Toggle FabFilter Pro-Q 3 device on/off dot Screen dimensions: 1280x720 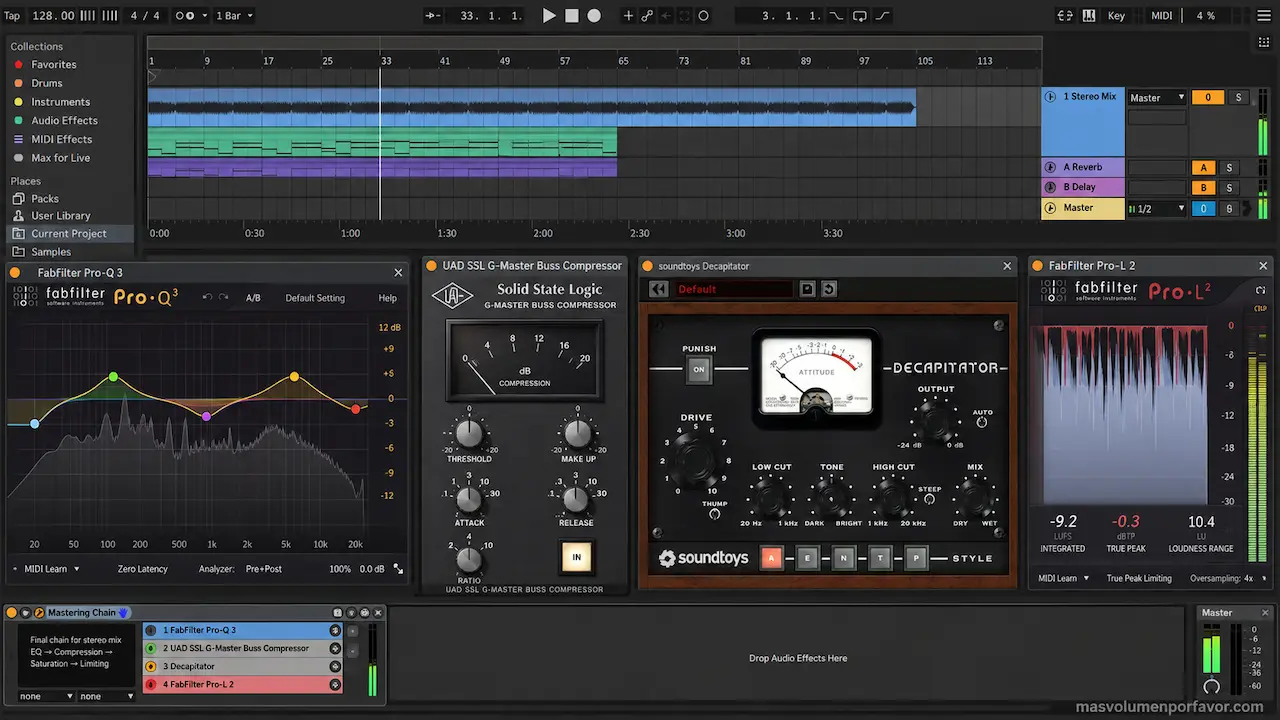click(16, 272)
